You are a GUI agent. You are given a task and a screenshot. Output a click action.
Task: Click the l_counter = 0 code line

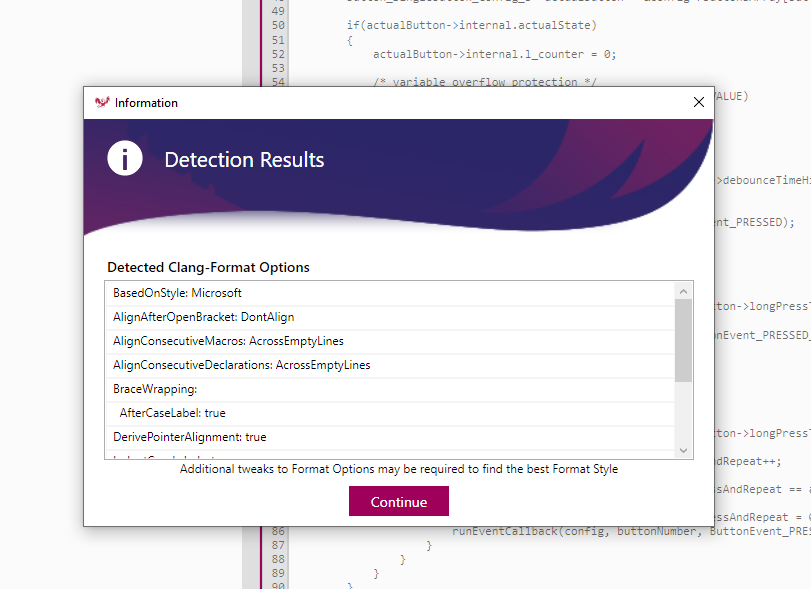[x=494, y=53]
